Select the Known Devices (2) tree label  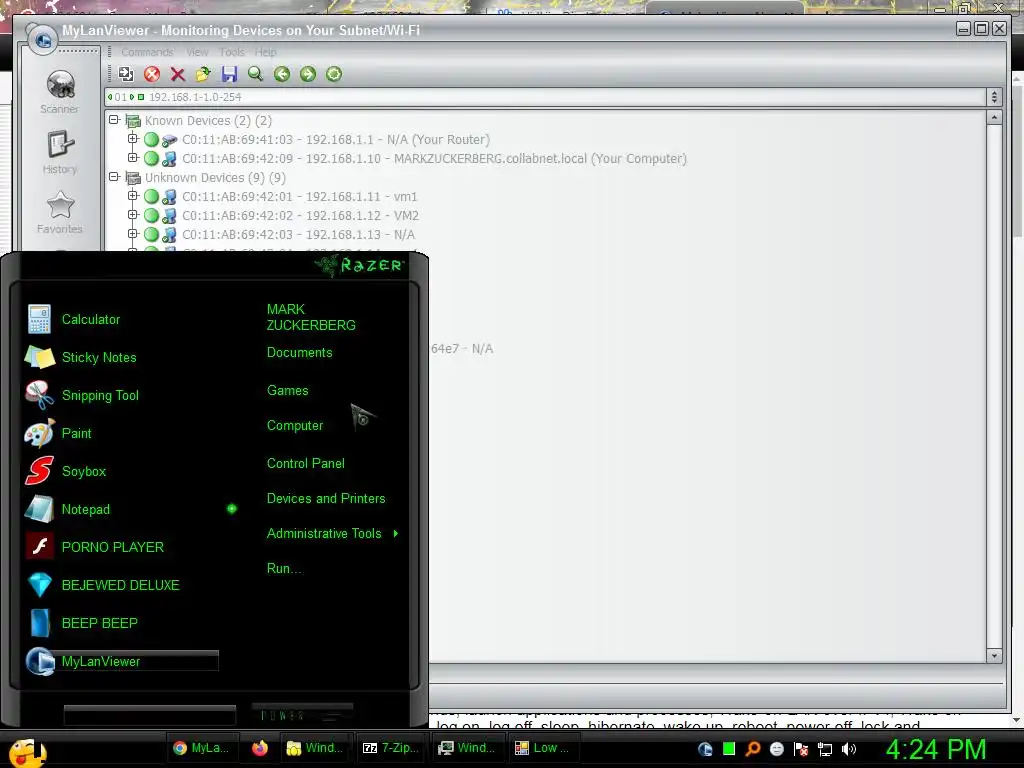(x=208, y=120)
